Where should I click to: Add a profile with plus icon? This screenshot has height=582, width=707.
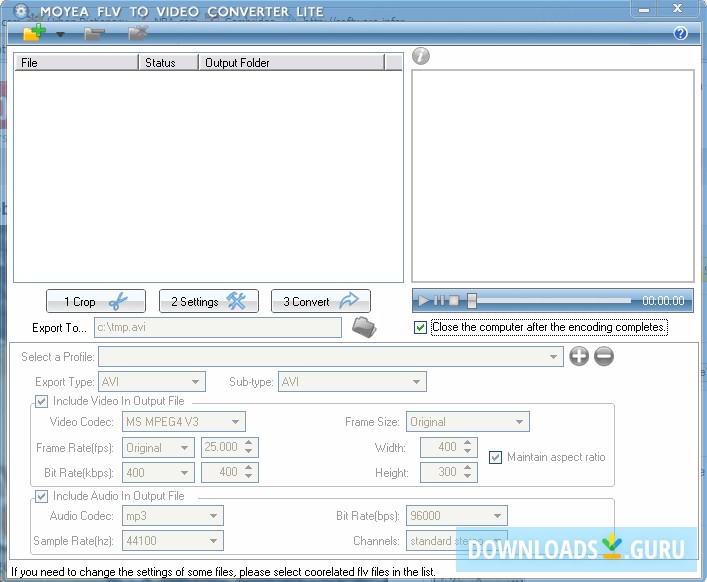[579, 356]
